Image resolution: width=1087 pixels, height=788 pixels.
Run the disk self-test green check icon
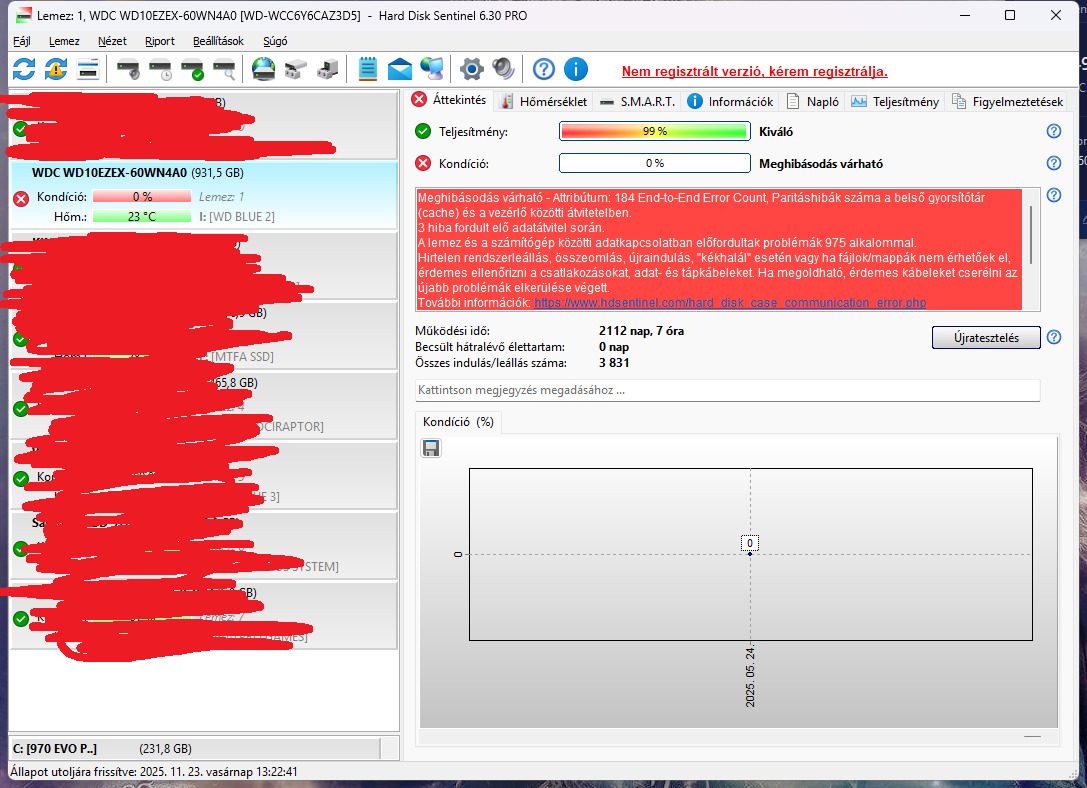tap(192, 69)
